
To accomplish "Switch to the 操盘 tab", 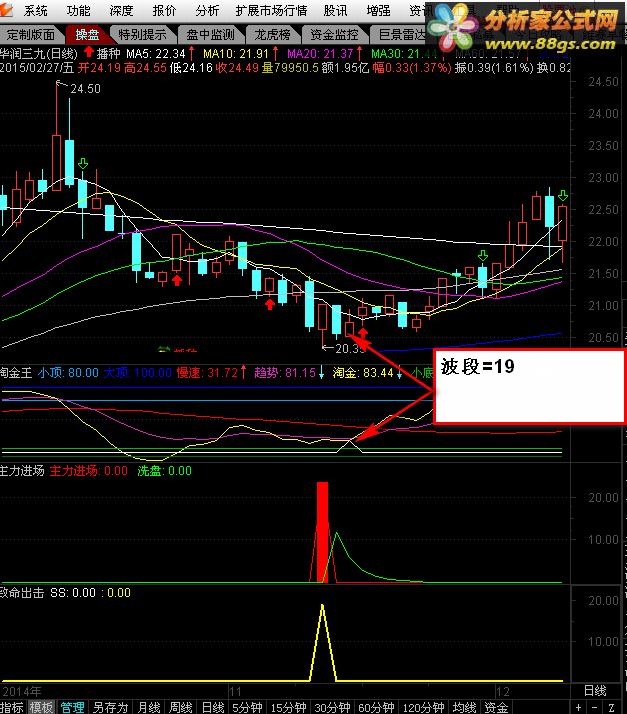I will pos(87,34).
